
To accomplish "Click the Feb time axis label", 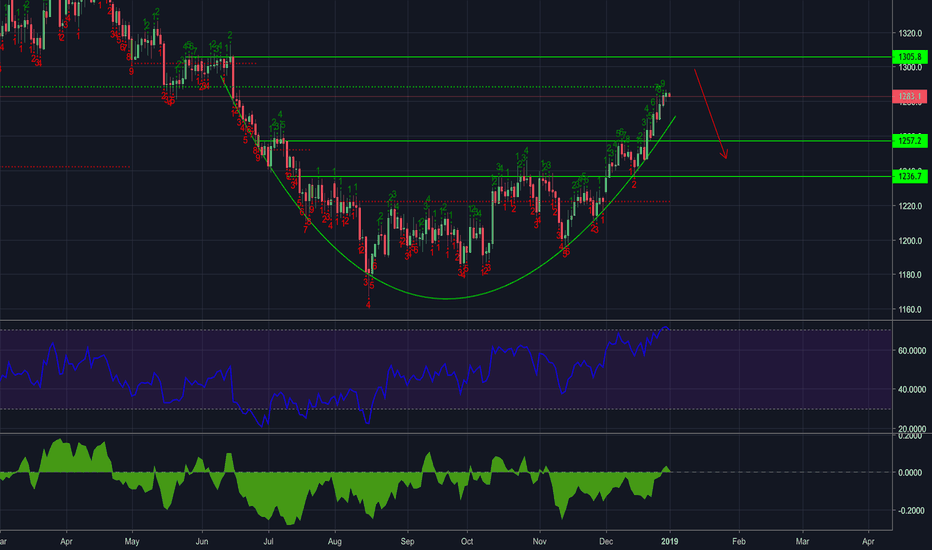I will pos(739,542).
